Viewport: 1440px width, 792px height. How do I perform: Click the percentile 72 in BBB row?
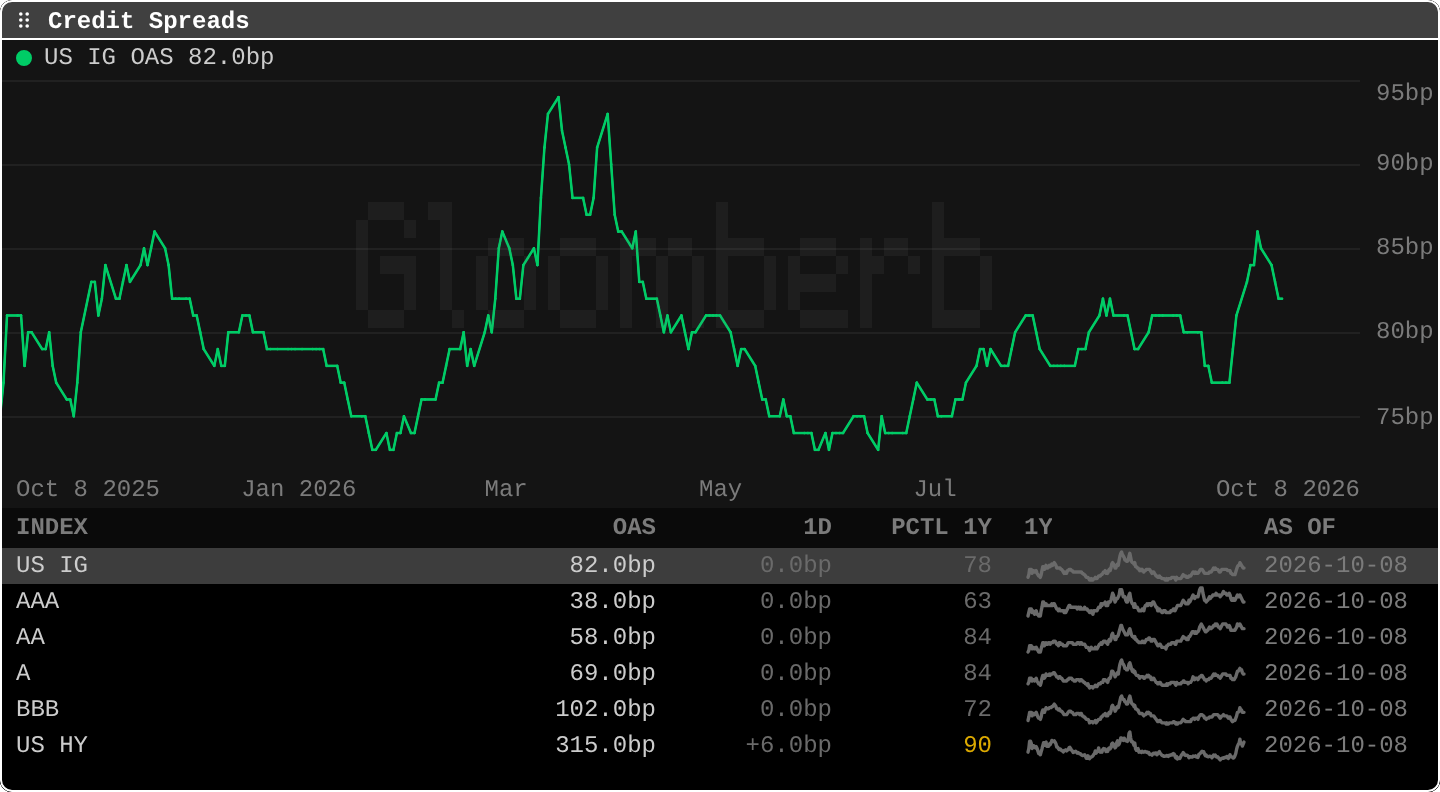[977, 709]
